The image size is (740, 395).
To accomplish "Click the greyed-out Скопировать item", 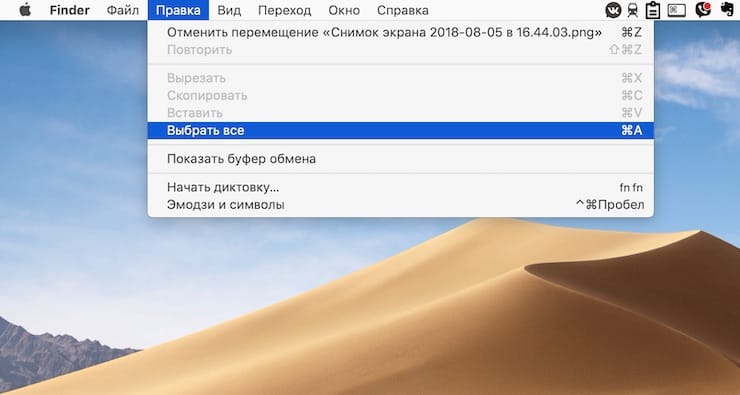I will [x=401, y=95].
